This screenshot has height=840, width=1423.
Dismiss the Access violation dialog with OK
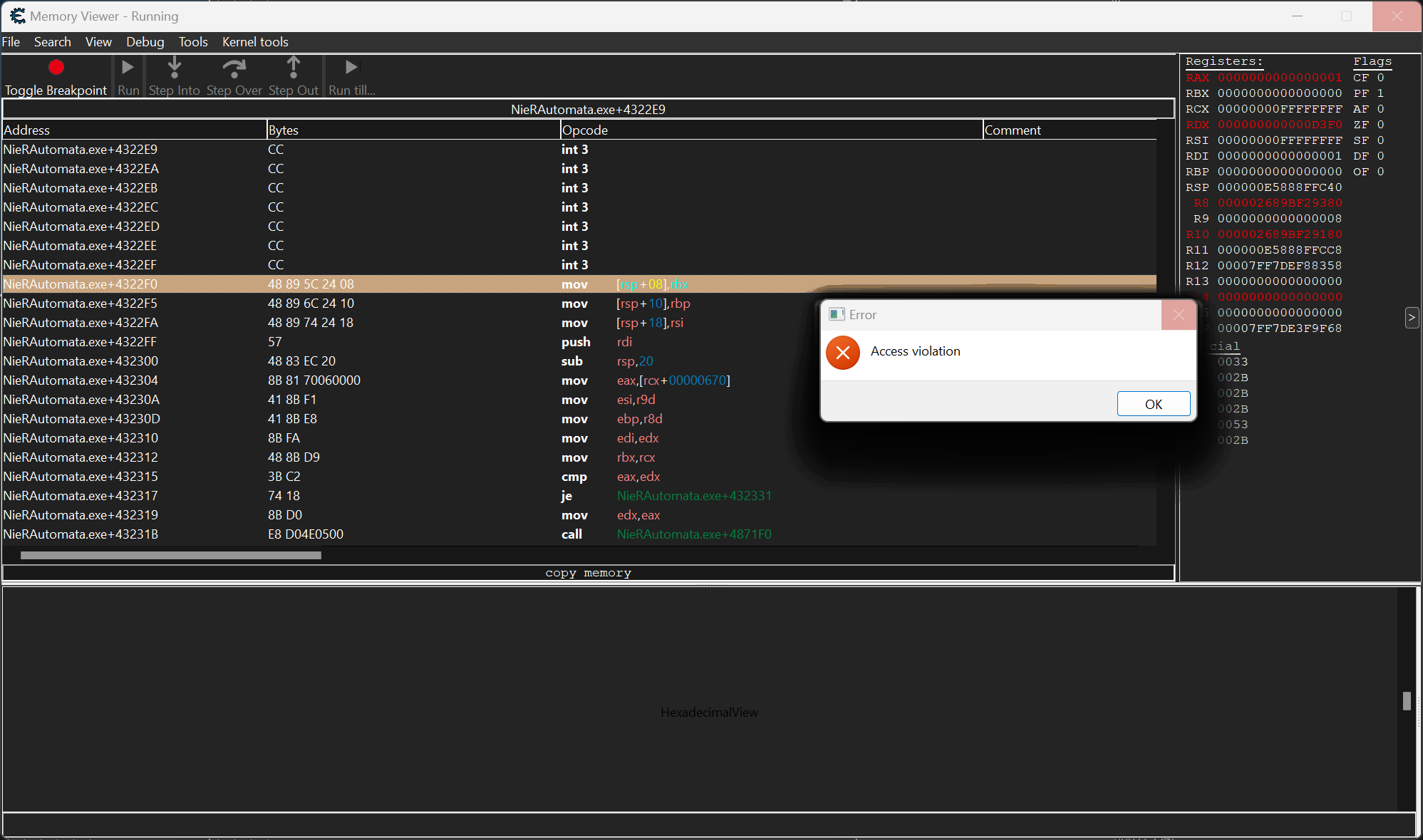(1153, 403)
